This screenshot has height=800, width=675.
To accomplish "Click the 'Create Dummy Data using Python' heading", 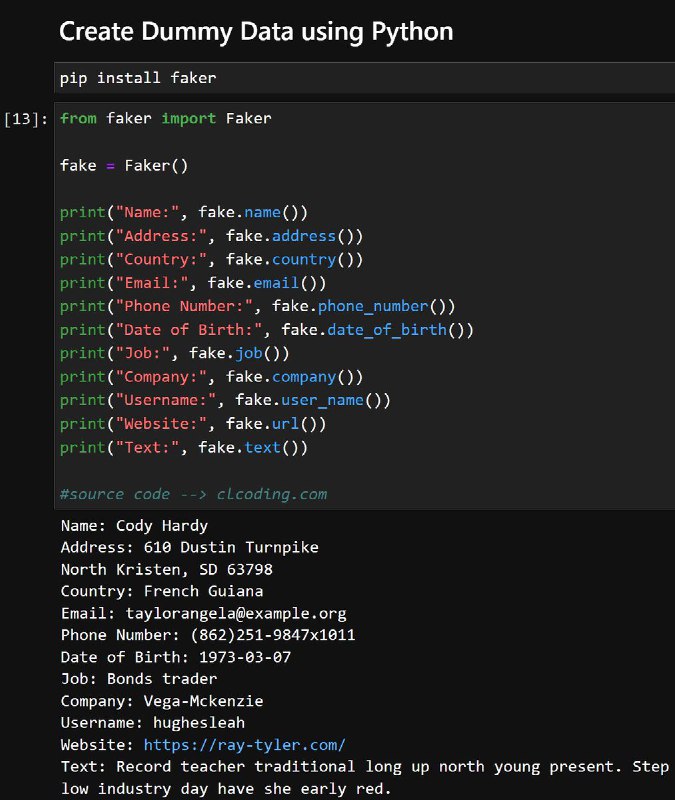I will 256,32.
